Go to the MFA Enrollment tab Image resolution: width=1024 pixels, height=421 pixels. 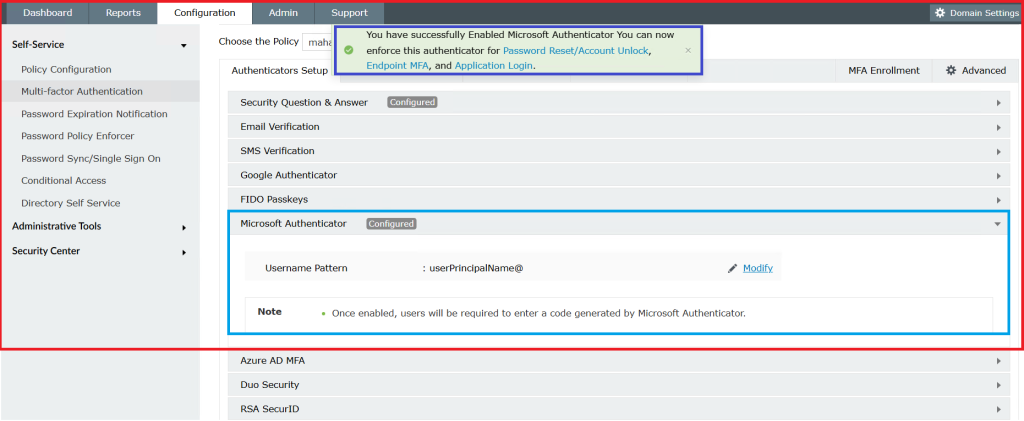point(883,71)
